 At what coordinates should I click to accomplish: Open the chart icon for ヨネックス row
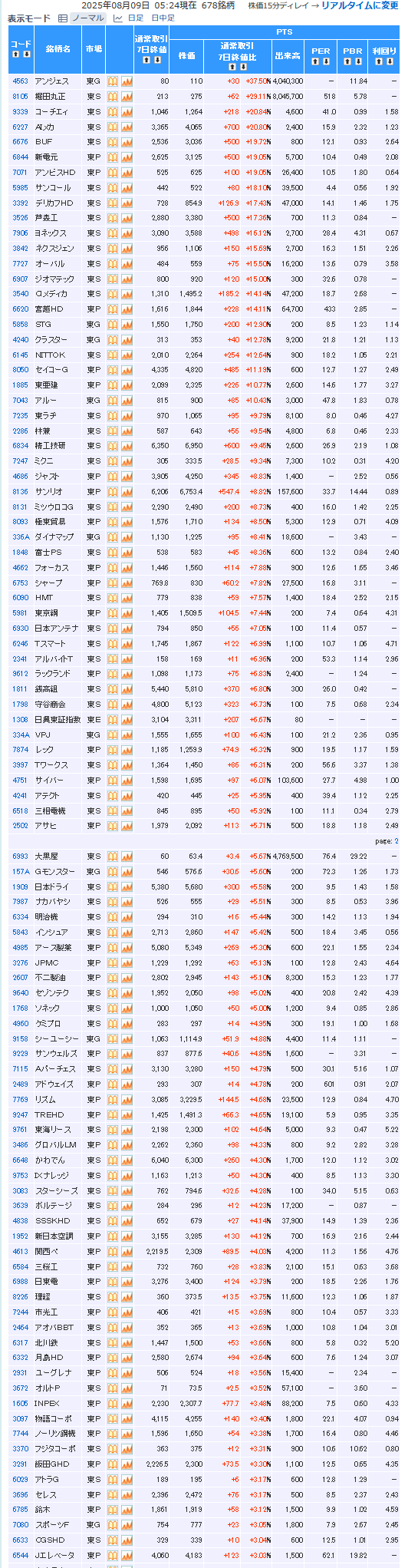[127, 233]
